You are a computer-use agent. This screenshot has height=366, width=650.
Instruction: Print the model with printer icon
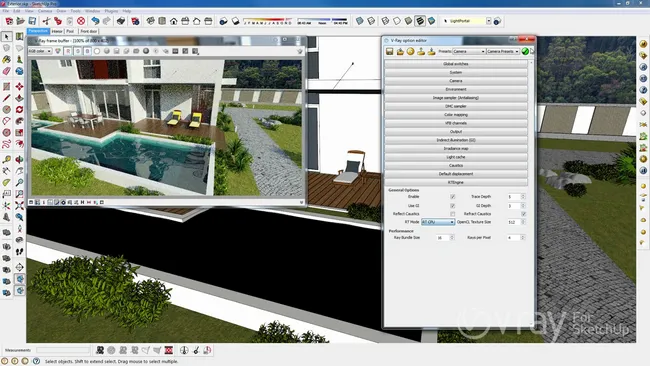click(x=121, y=21)
